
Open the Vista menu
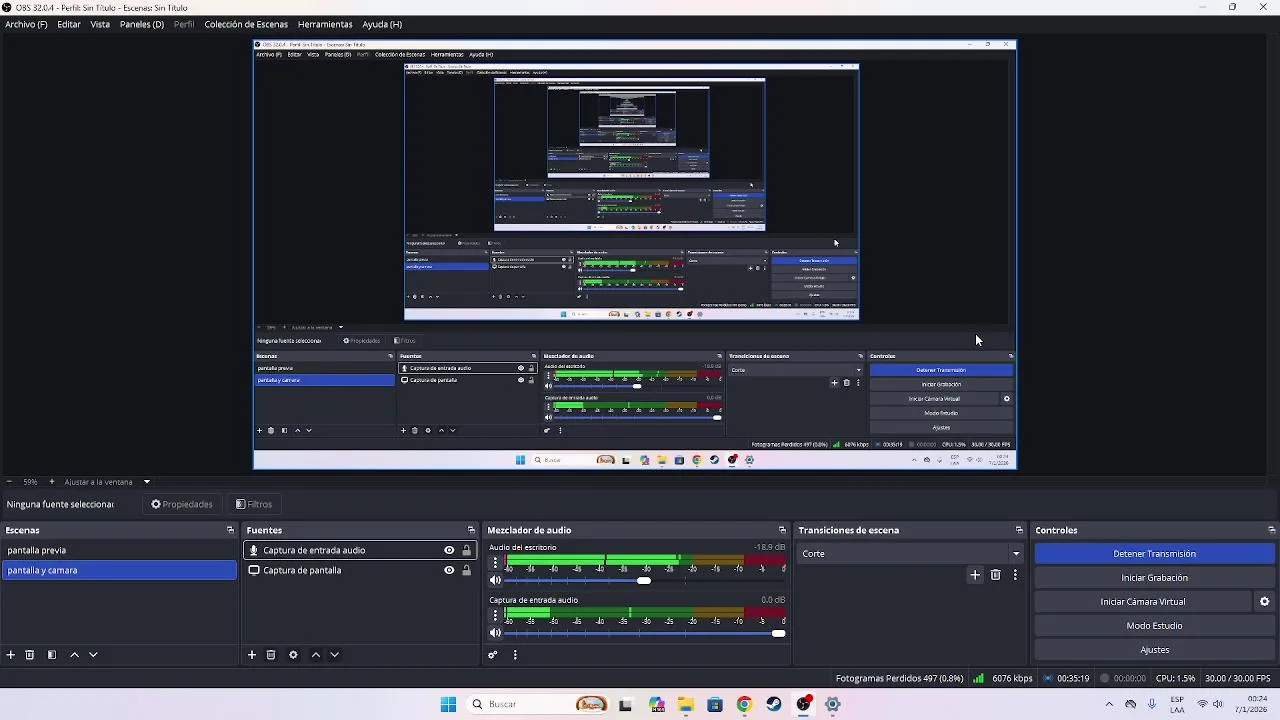[x=100, y=24]
